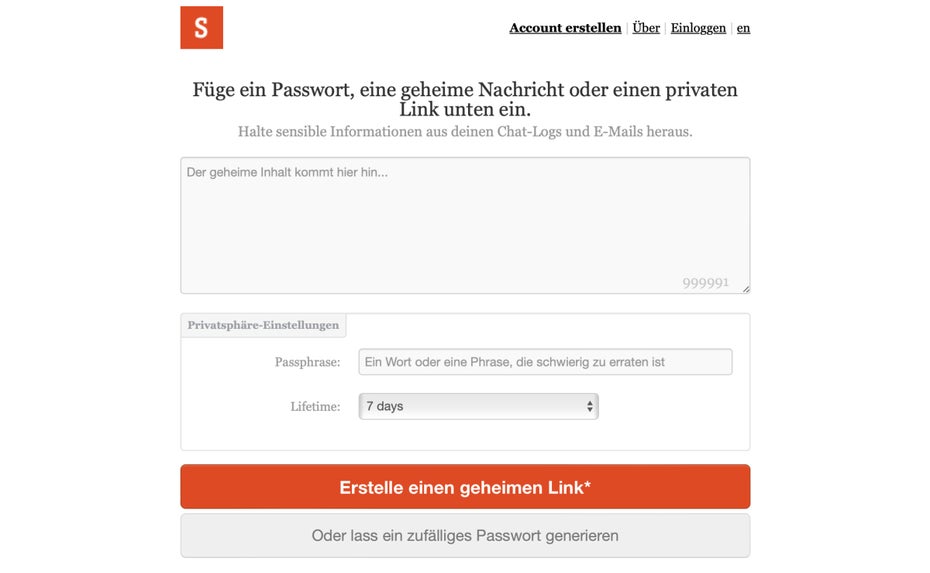The height and width of the screenshot is (573, 930).
Task: Click the text area resize handle
Action: click(x=746, y=289)
